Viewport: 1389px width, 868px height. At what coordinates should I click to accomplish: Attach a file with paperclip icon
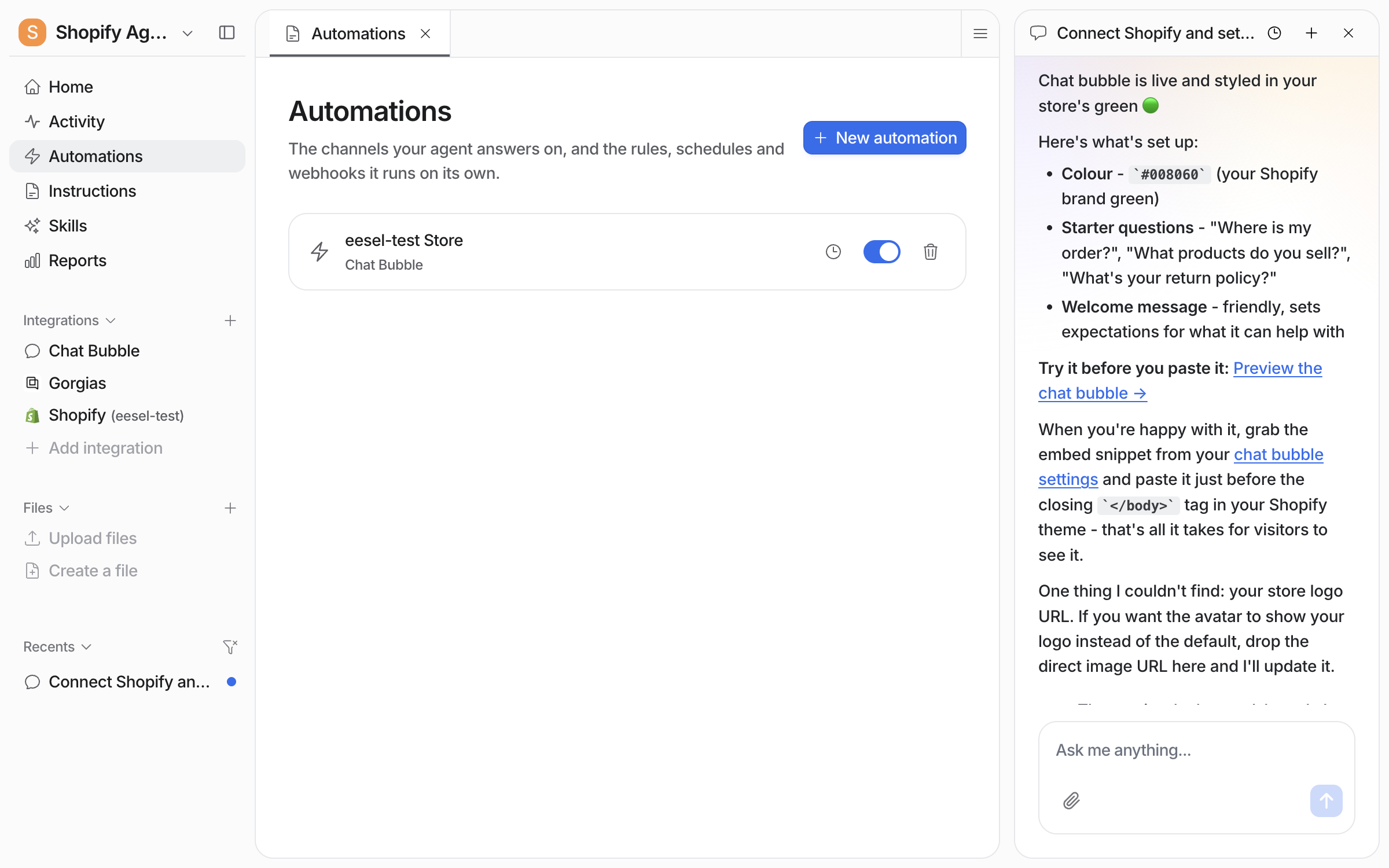pos(1072,801)
